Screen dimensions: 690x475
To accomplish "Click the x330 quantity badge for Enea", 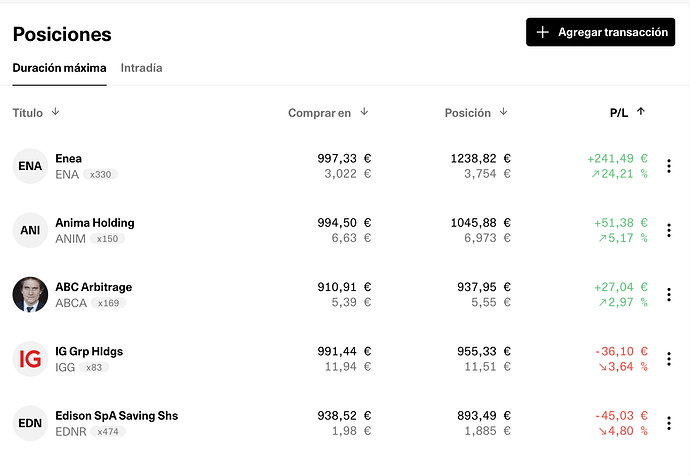I will [100, 174].
